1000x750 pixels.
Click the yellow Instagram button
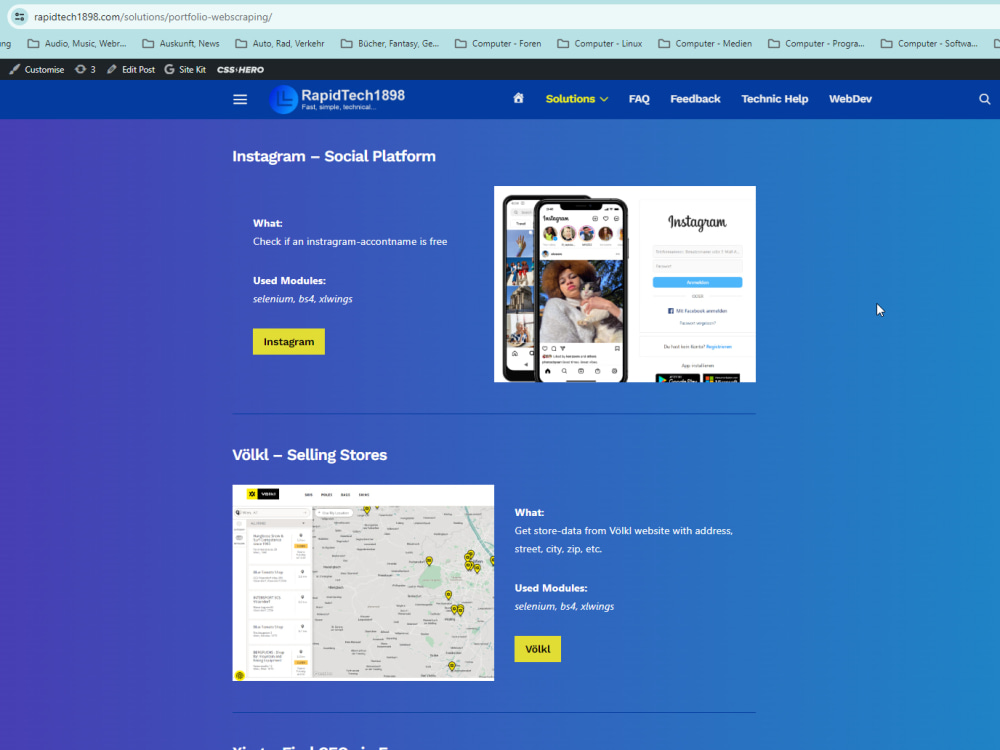(x=289, y=342)
